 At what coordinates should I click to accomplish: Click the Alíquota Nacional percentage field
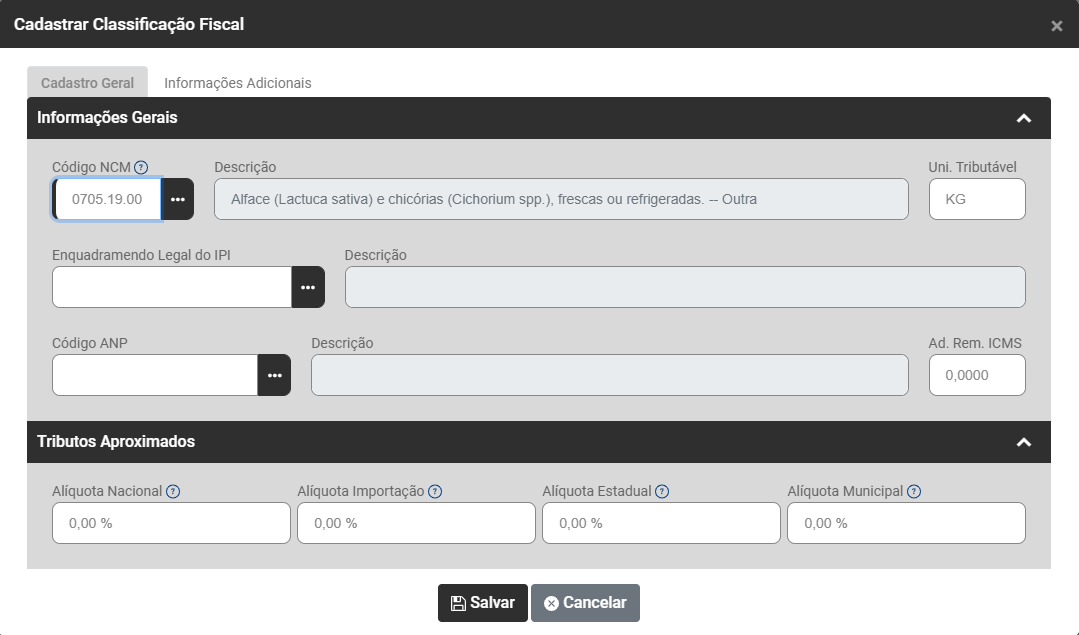click(x=171, y=523)
